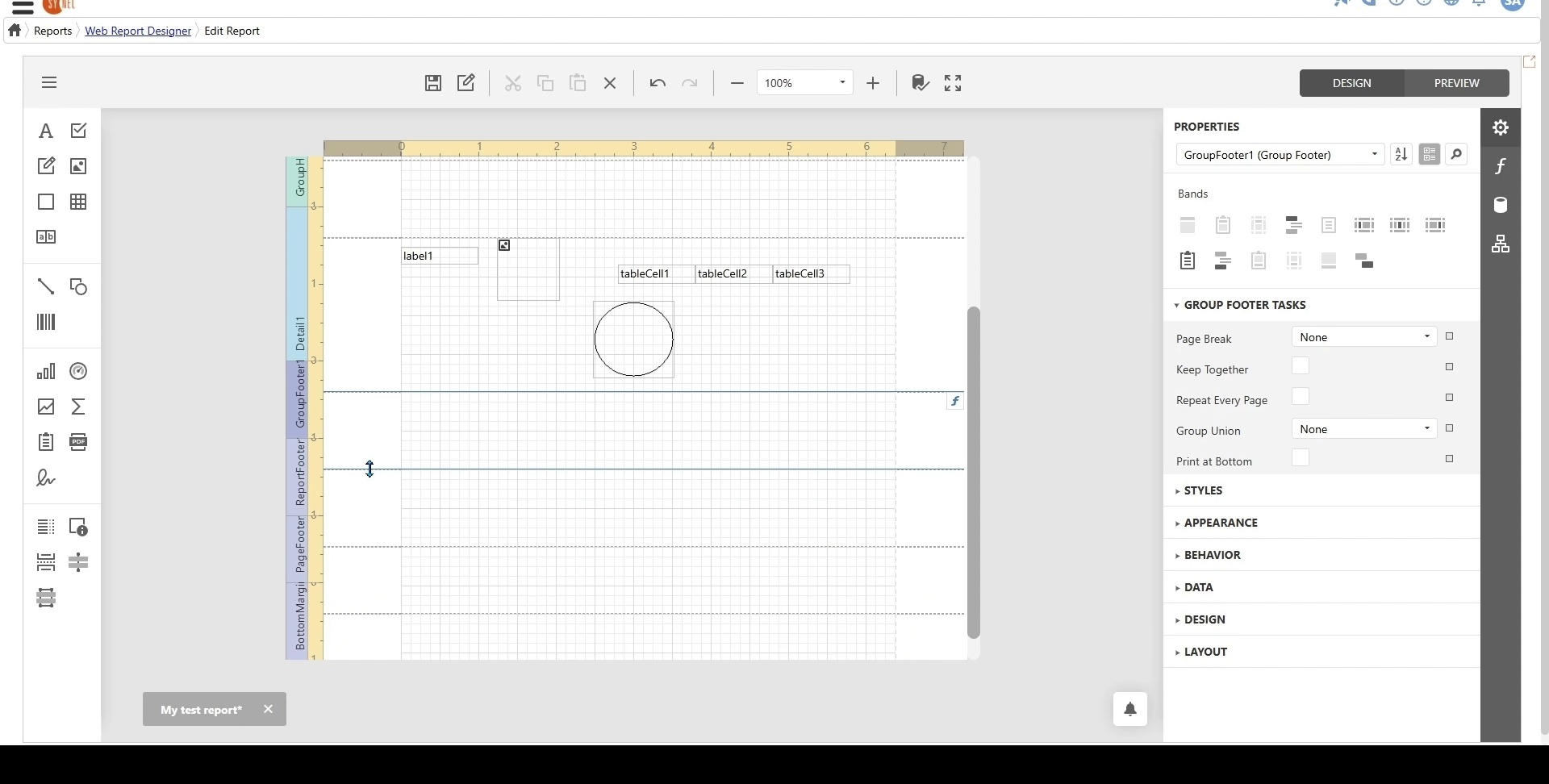
Task: Pick the Cross-Band Box tool
Action: [x=46, y=598]
